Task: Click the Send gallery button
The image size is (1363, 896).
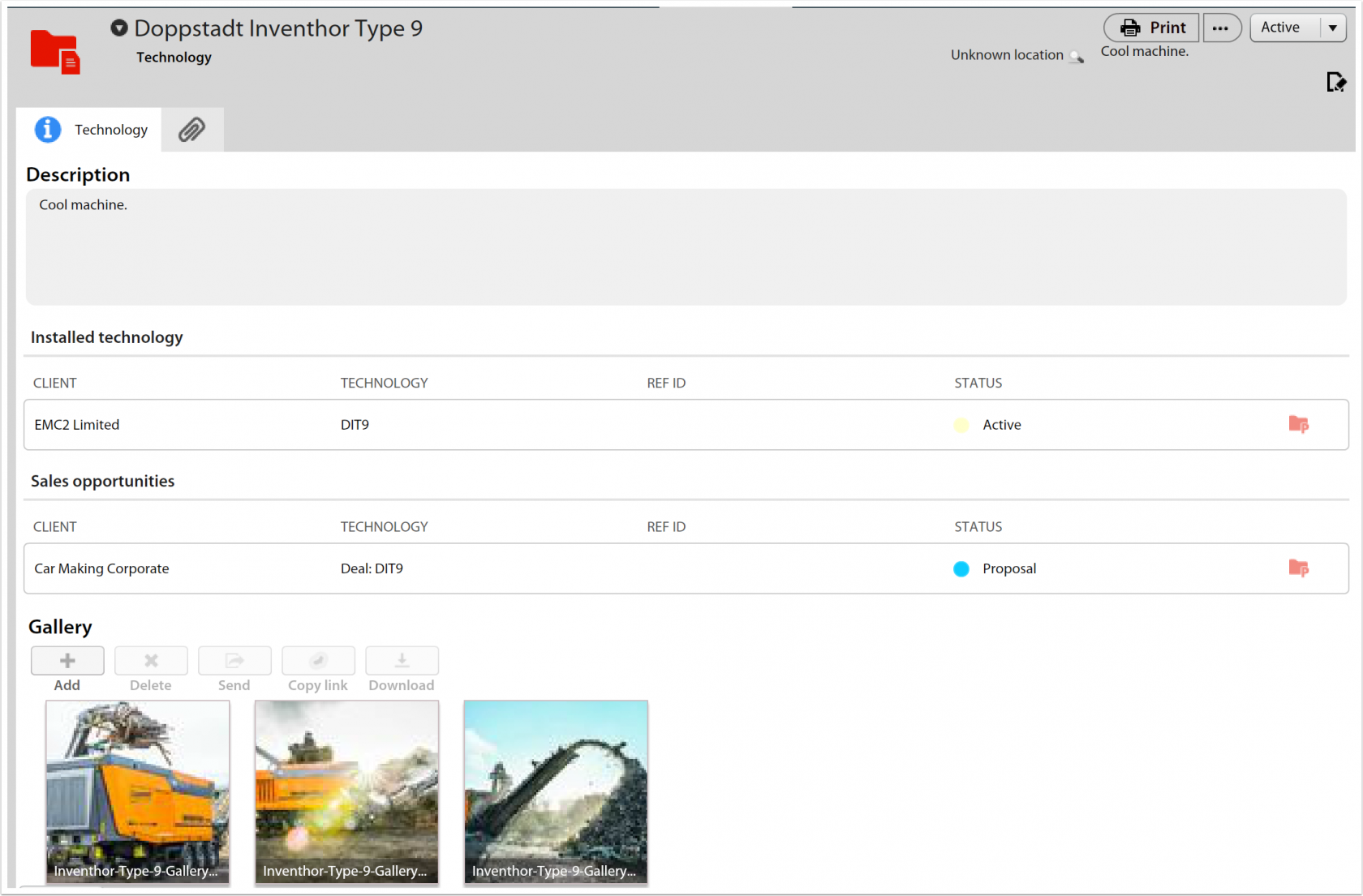Action: [234, 661]
